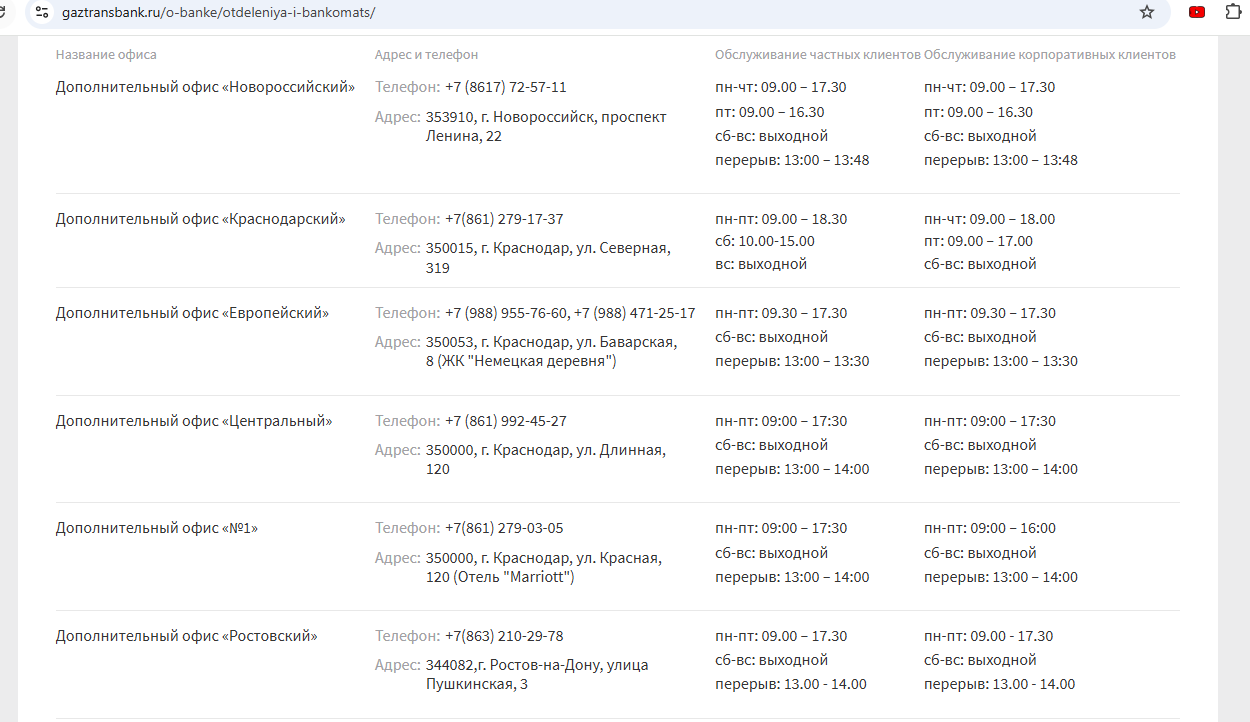Click office №1 corporate hours пн-пт: 09:00 – 16:00
This screenshot has width=1250, height=722.
990,528
